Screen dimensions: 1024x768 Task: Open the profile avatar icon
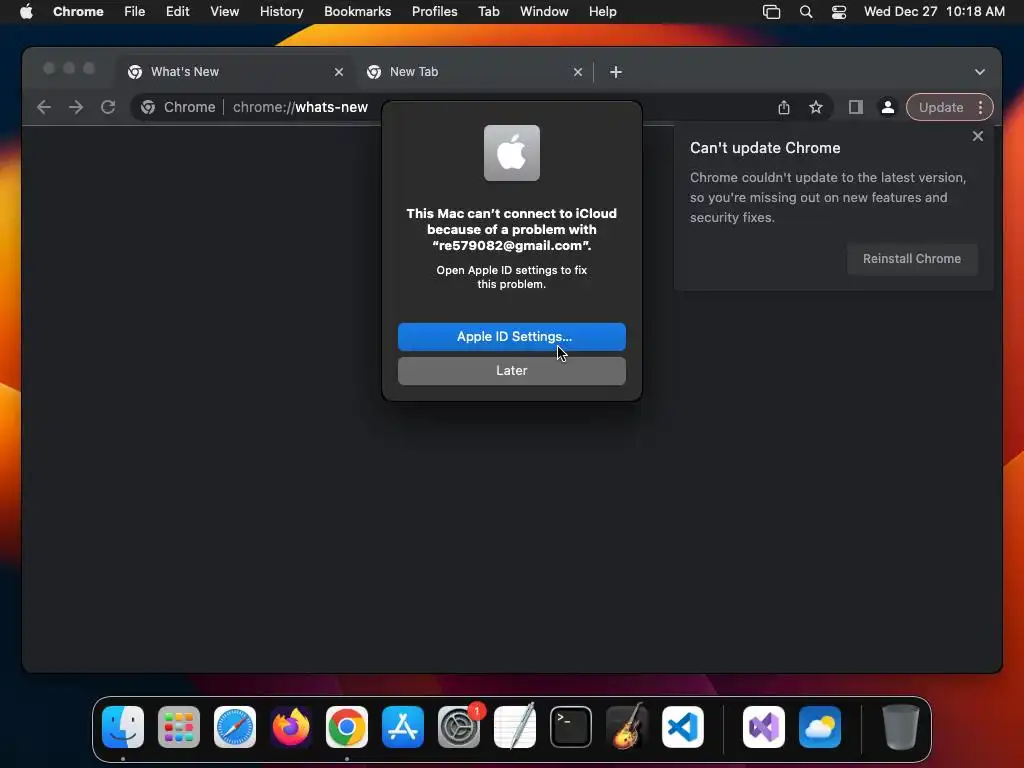pos(888,107)
